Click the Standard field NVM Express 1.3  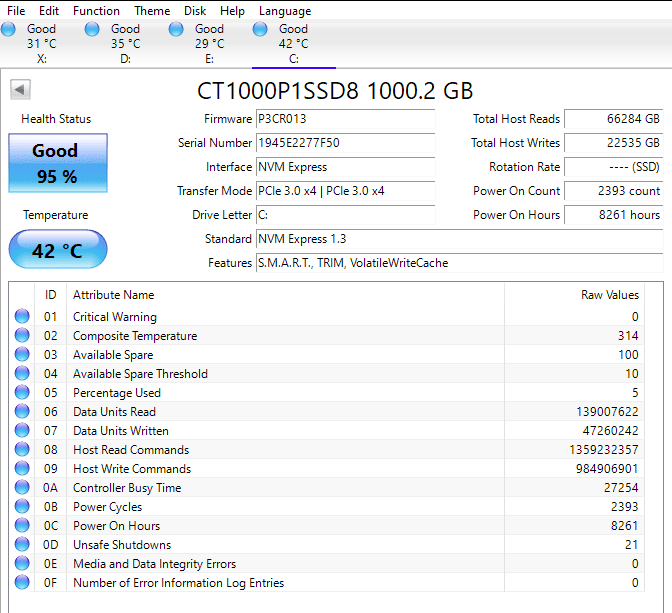point(459,239)
